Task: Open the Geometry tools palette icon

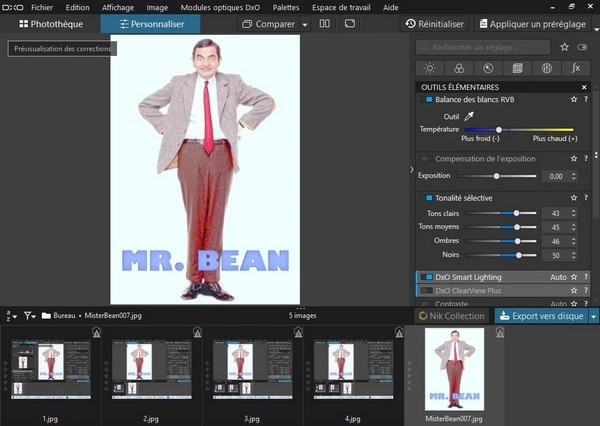Action: tap(517, 69)
